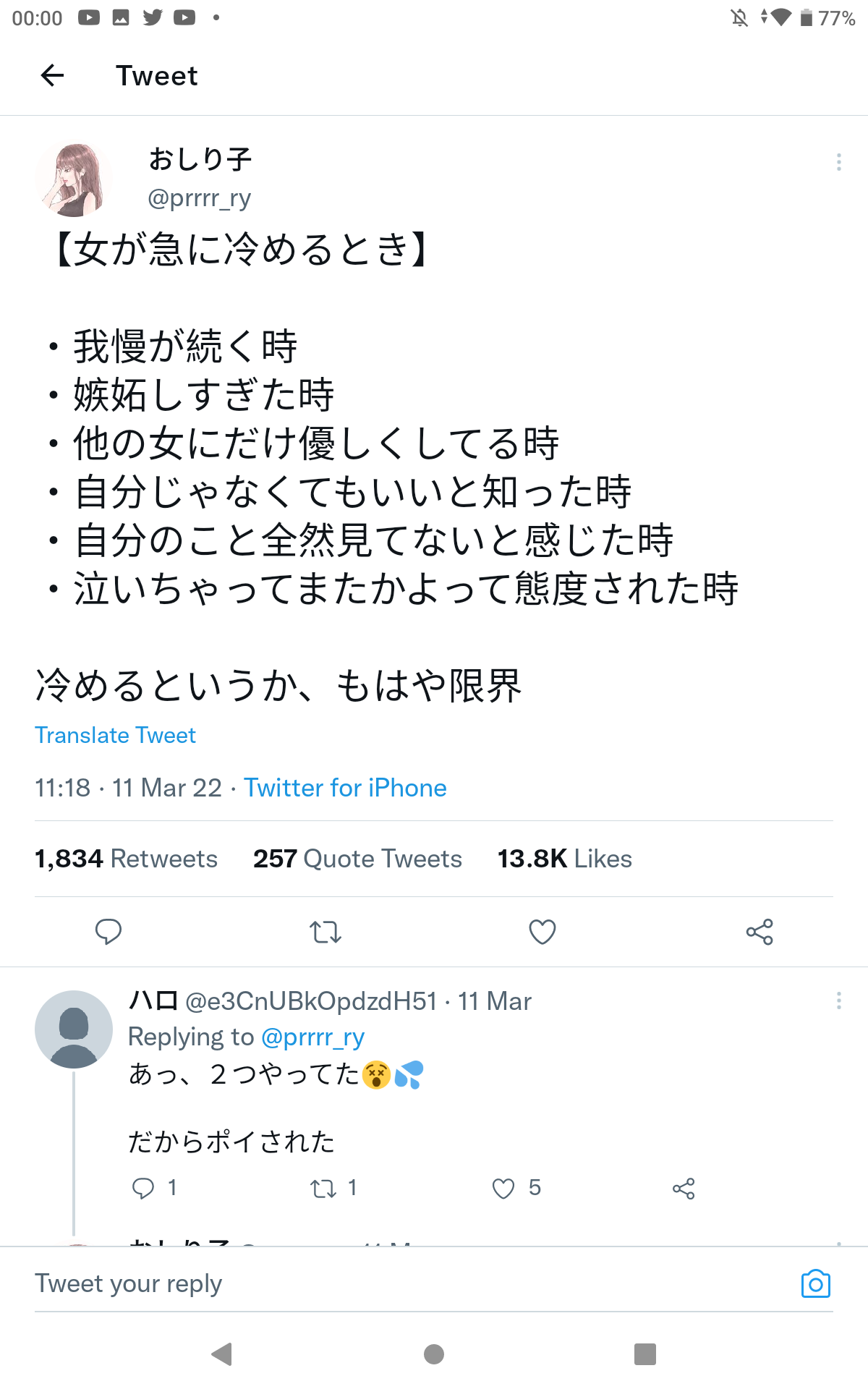Like ハロ's reply
The height and width of the screenshot is (1389, 868).
[x=503, y=1188]
